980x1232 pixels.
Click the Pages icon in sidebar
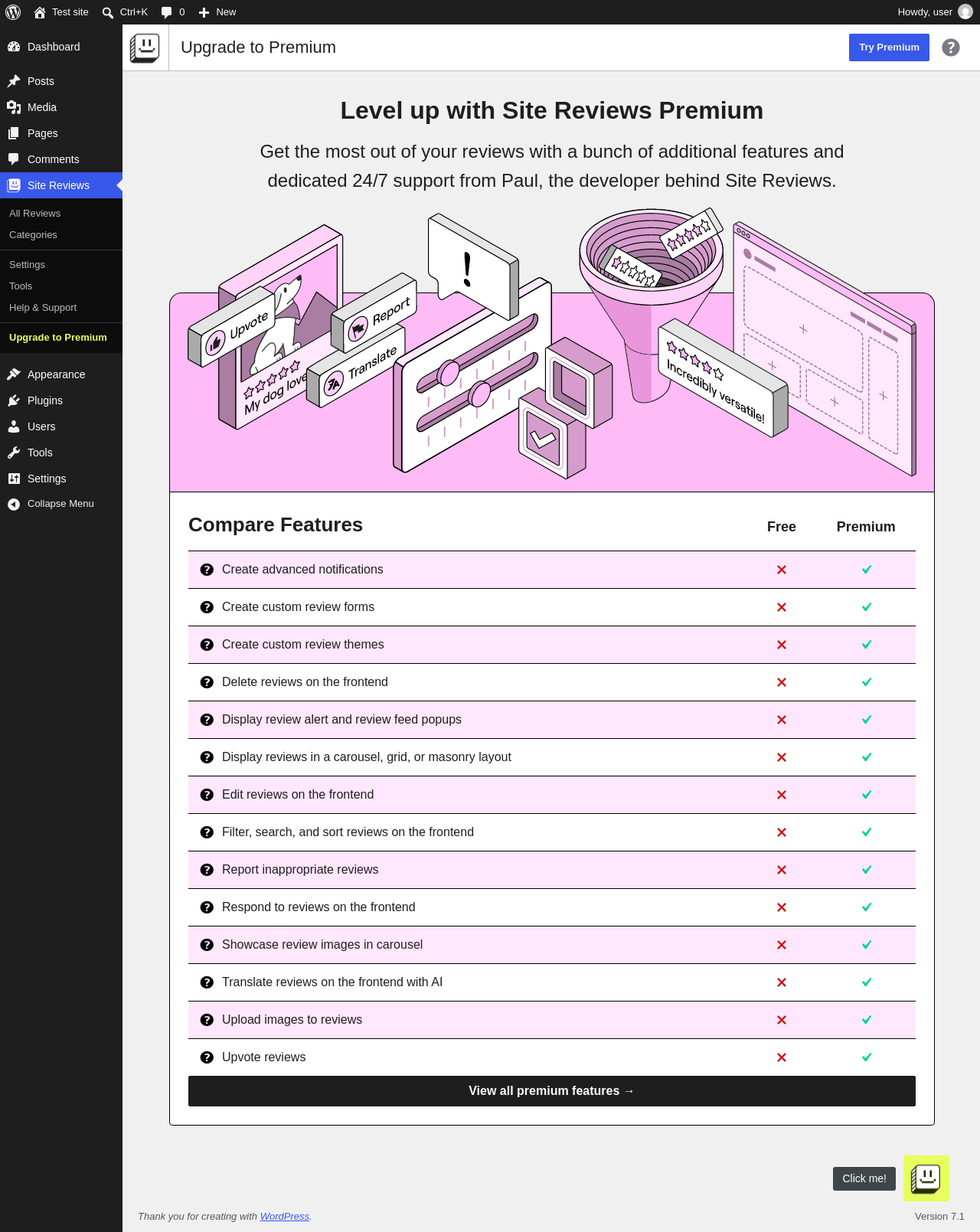[x=14, y=133]
